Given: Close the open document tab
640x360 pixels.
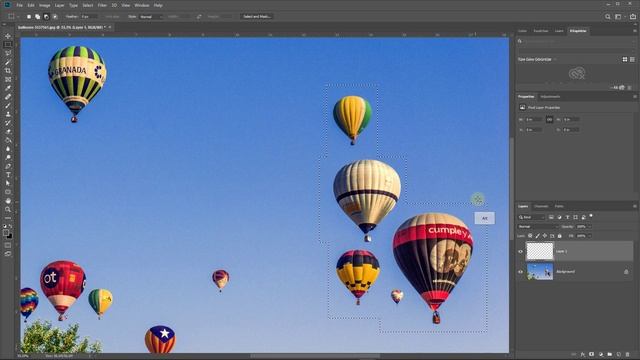Looking at the screenshot, I should pos(110,27).
